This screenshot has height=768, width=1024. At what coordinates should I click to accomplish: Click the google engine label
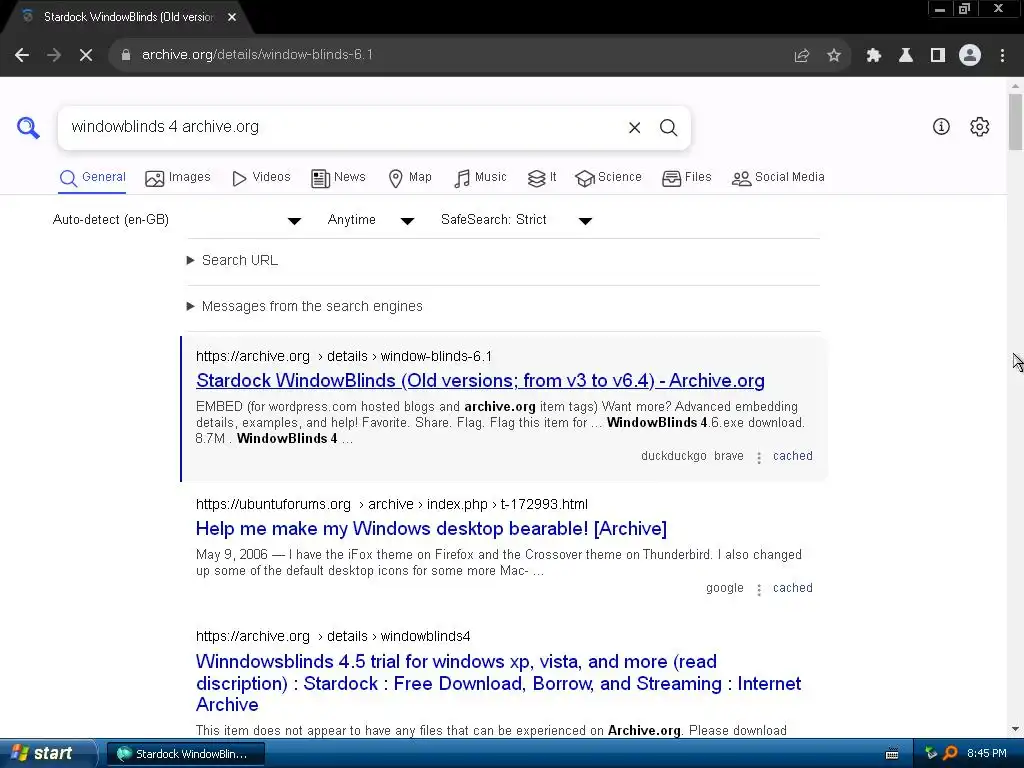pos(725,588)
